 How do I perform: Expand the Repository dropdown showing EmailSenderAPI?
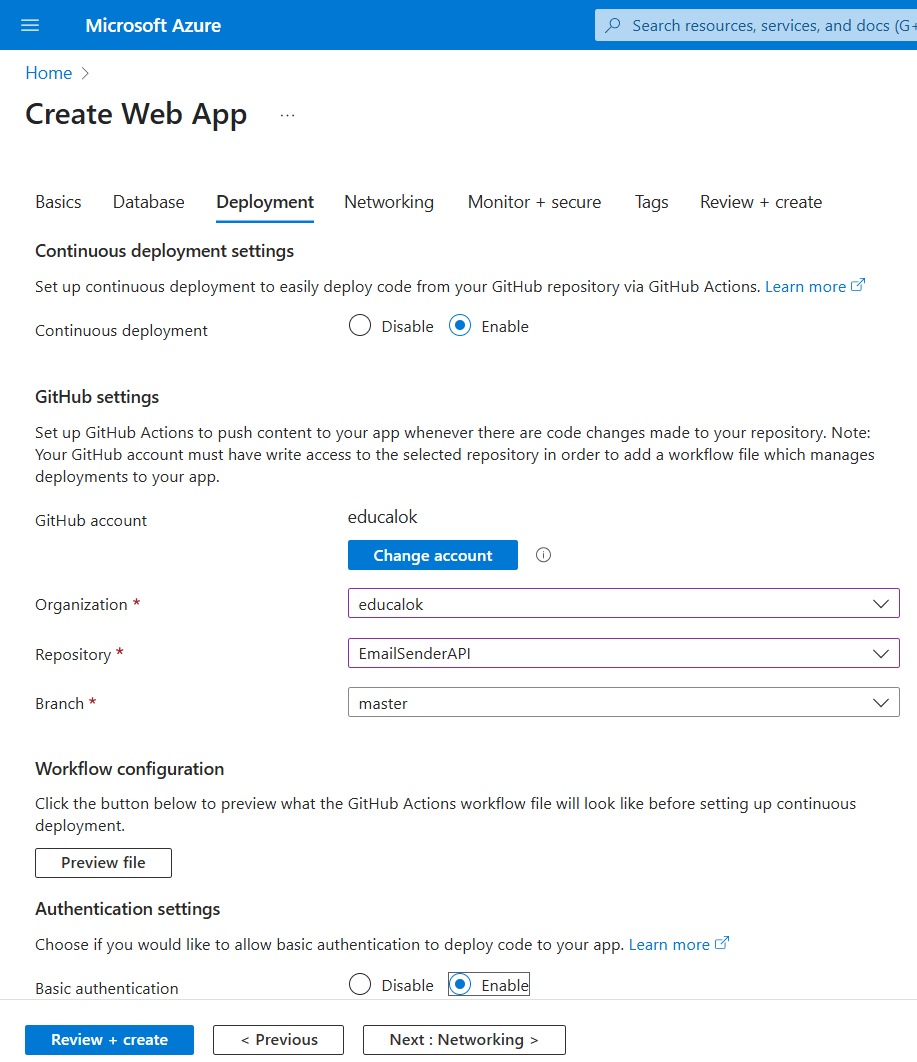click(624, 654)
